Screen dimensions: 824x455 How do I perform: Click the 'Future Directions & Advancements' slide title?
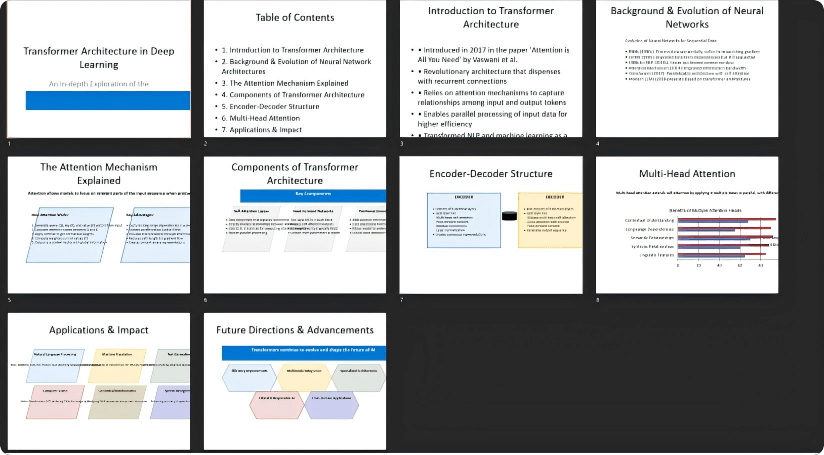[x=294, y=329]
